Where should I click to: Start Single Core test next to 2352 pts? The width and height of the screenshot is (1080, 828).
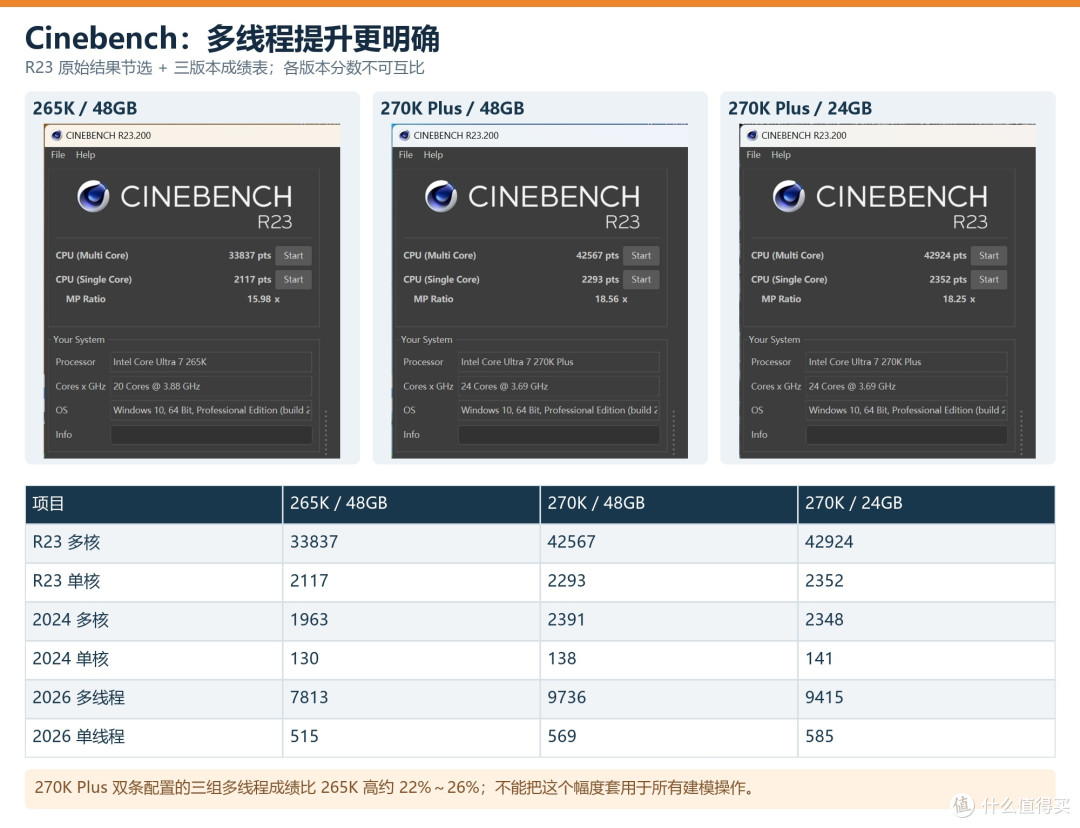pyautogui.click(x=989, y=280)
